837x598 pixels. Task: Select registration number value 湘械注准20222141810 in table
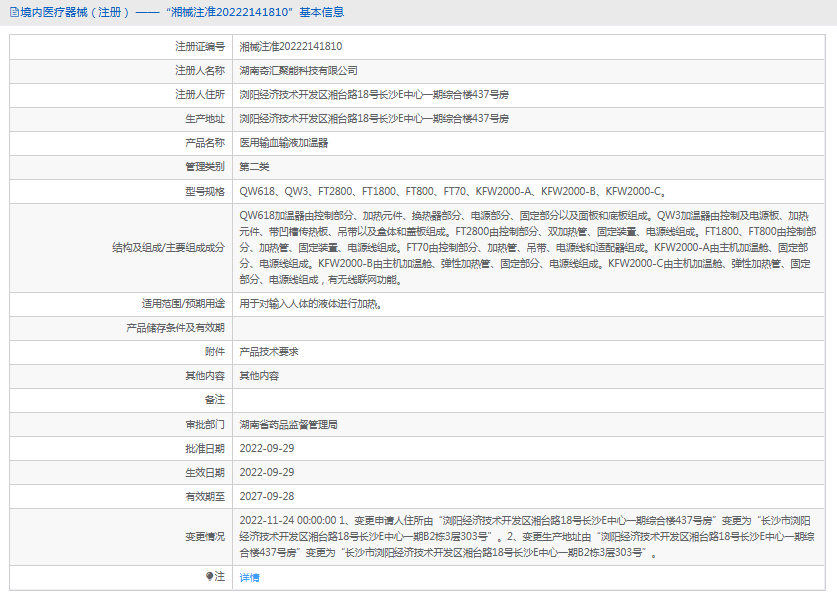tap(291, 46)
